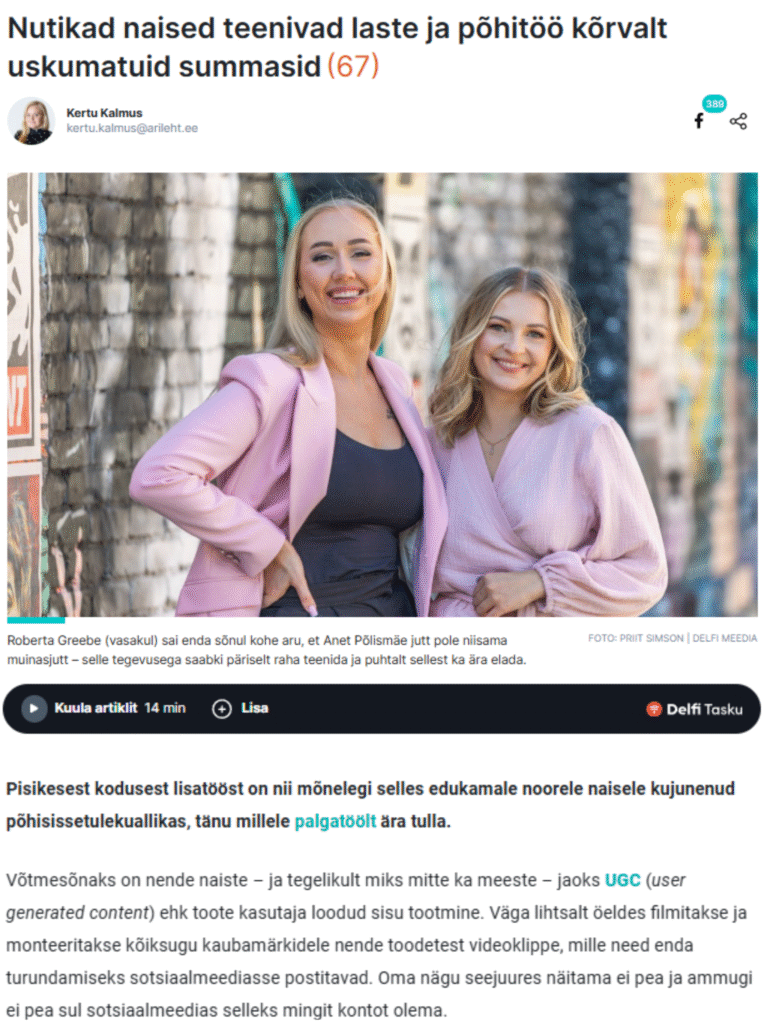This screenshot has width=767, height=1024.
Task: Click the Delfi Tasku text
Action: 704,709
